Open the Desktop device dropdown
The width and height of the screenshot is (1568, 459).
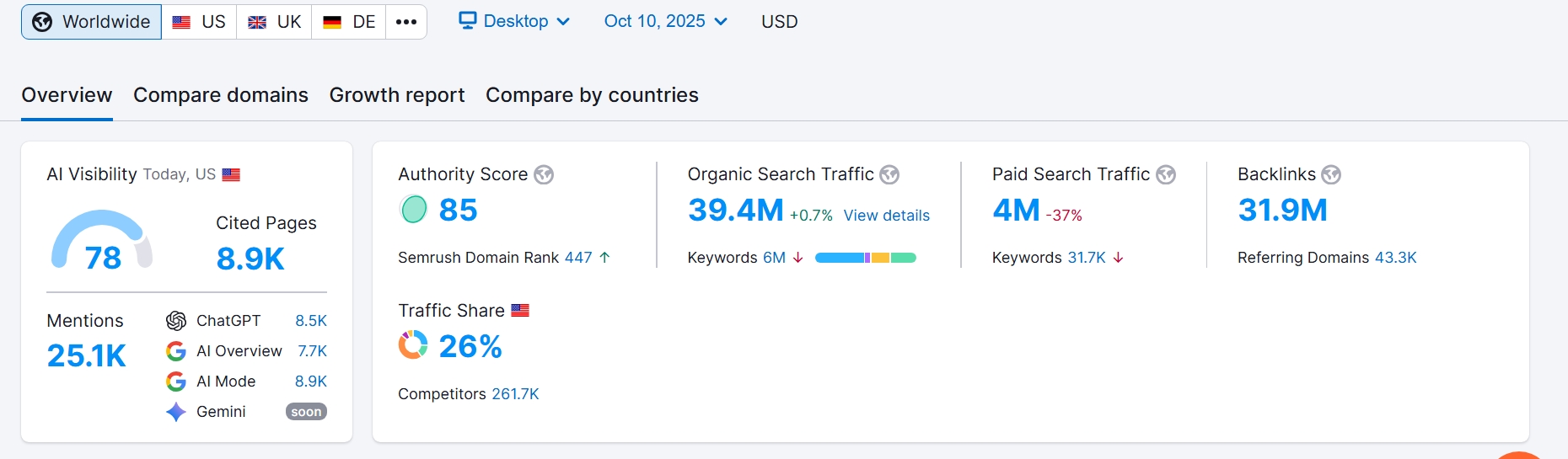pos(514,21)
